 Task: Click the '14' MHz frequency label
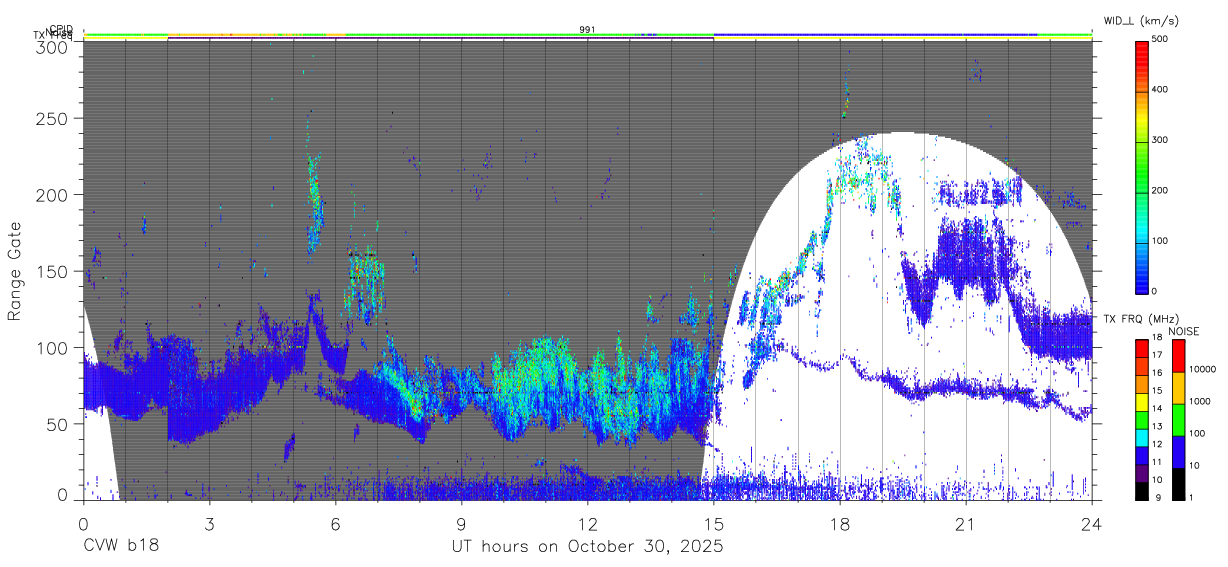(1157, 408)
